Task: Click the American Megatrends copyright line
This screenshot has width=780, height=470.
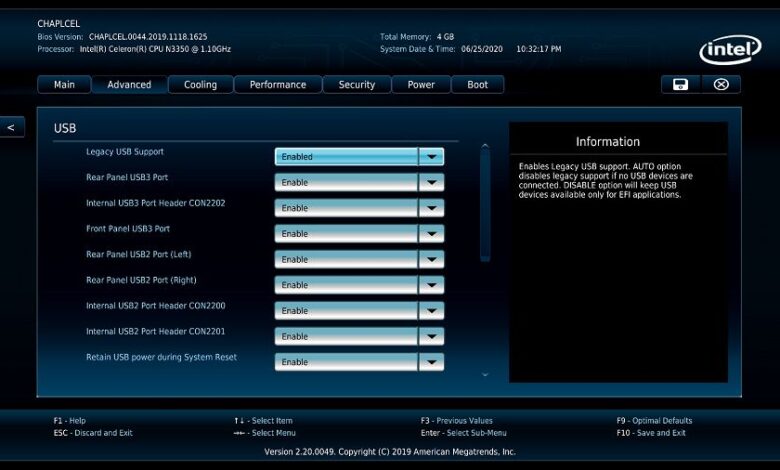Action: 390,452
